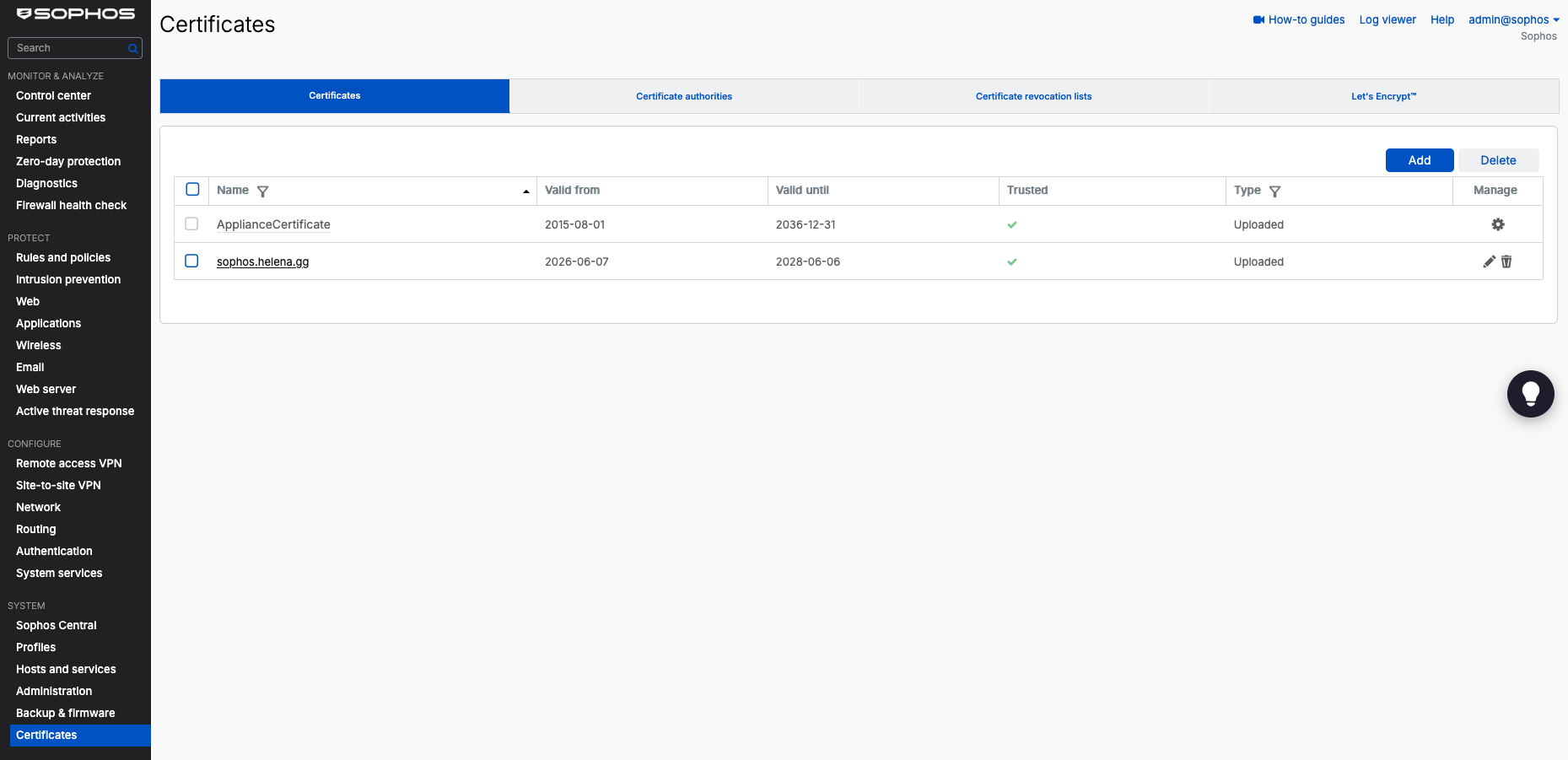Image resolution: width=1568 pixels, height=760 pixels.
Task: Switch to Let's Encrypt tab
Action: tap(1383, 96)
